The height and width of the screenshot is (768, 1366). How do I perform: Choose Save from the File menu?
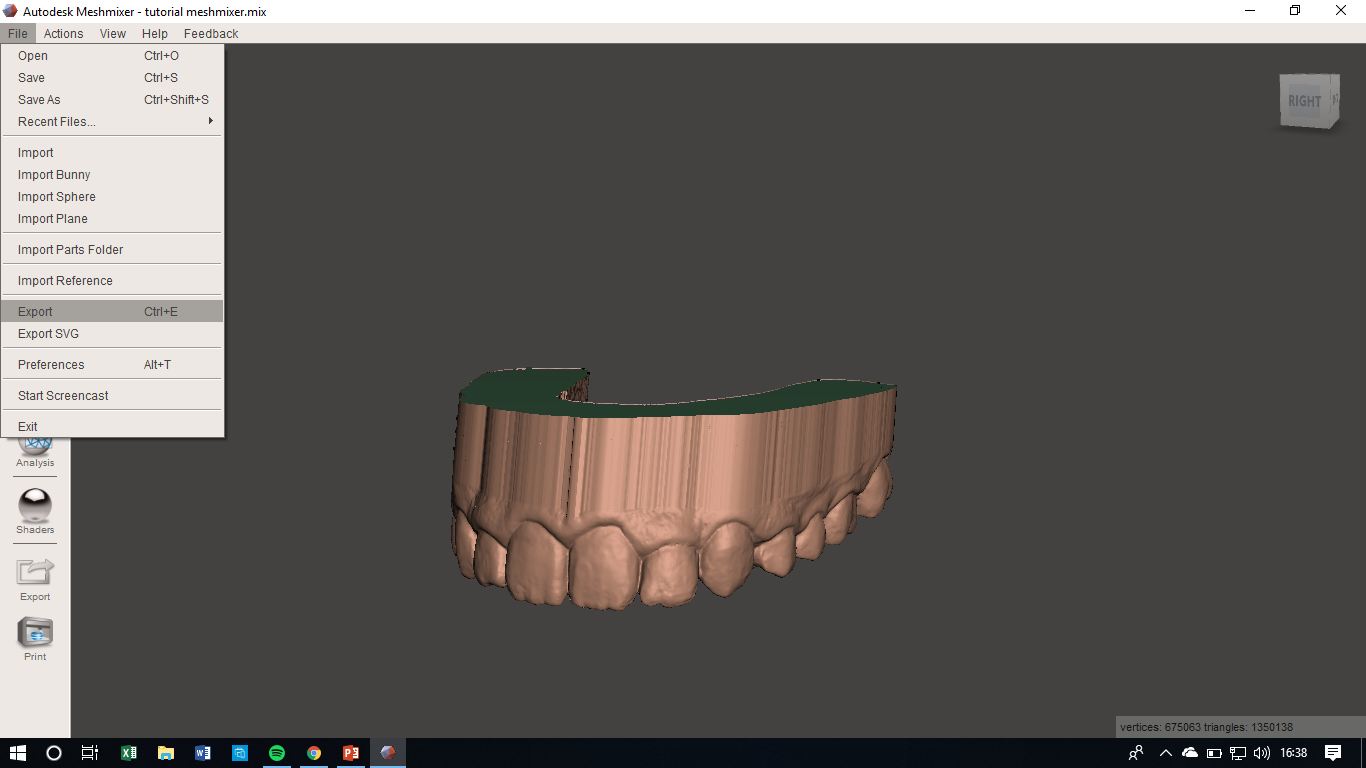[112, 78]
